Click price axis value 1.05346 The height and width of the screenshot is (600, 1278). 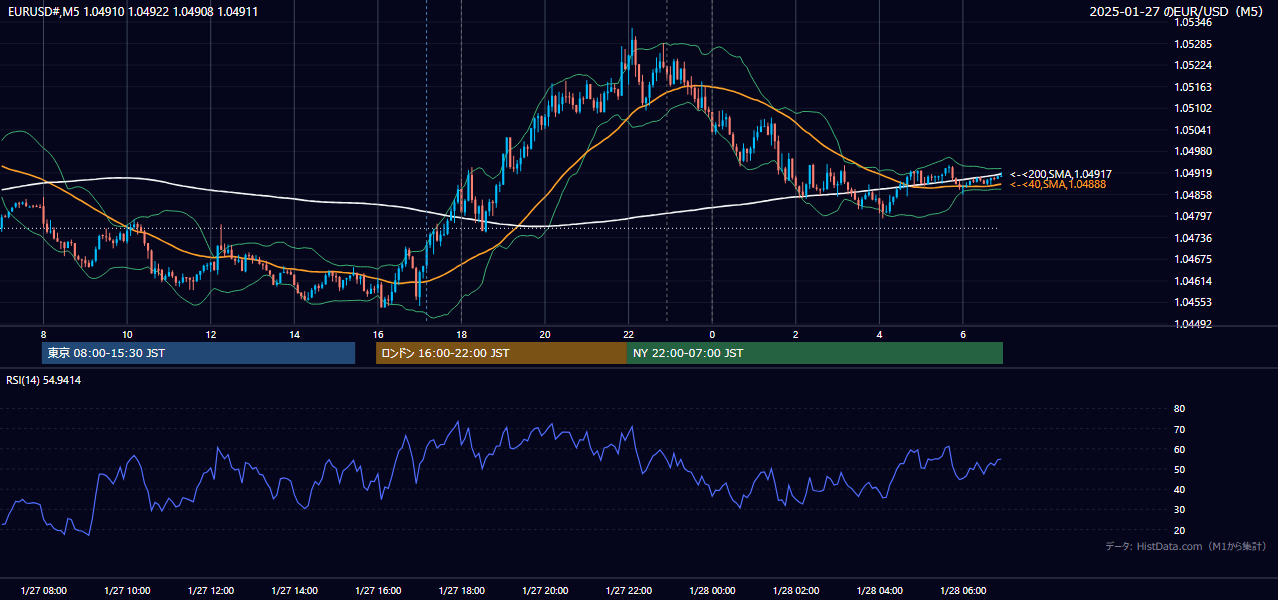[1192, 22]
